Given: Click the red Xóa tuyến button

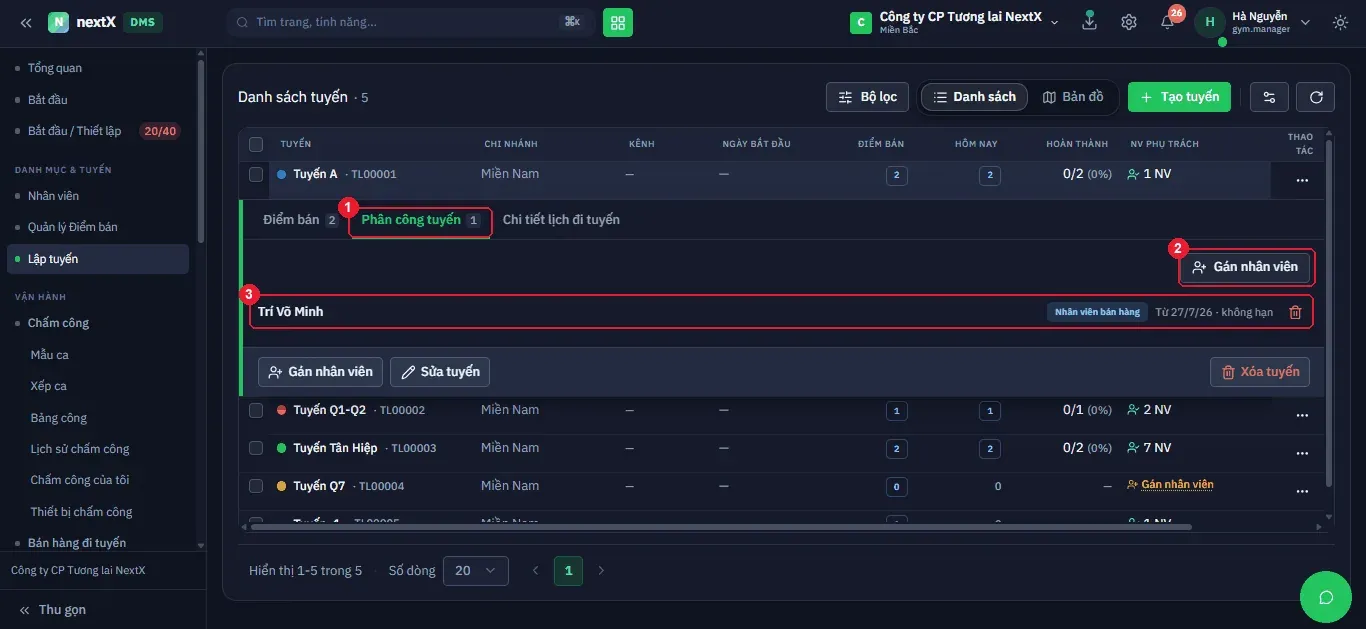Looking at the screenshot, I should pyautogui.click(x=1260, y=372).
